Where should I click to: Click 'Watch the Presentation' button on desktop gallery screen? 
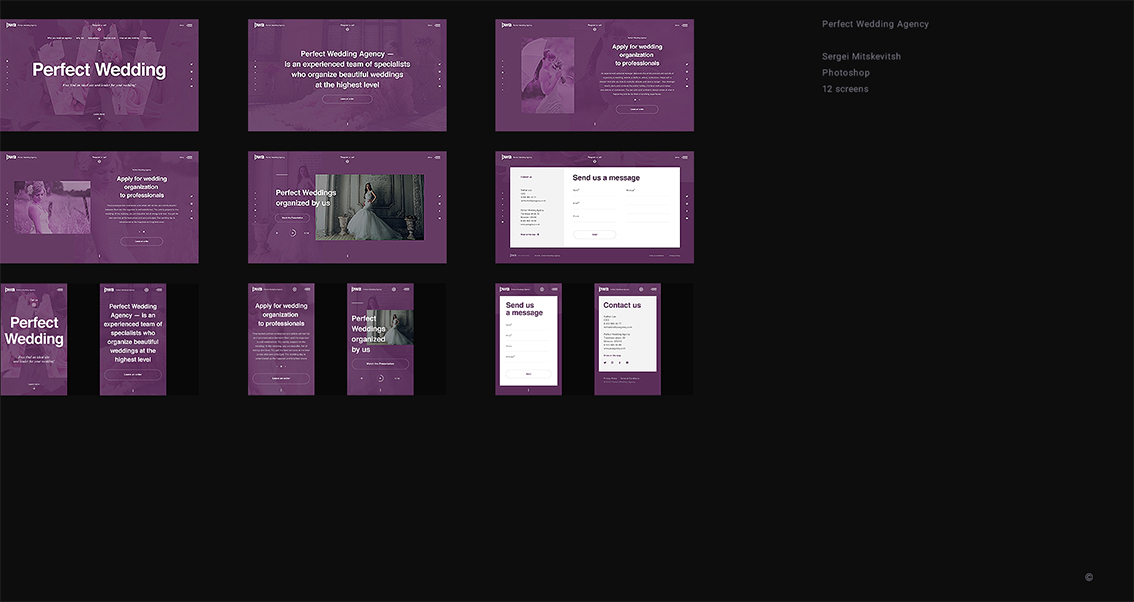point(292,218)
